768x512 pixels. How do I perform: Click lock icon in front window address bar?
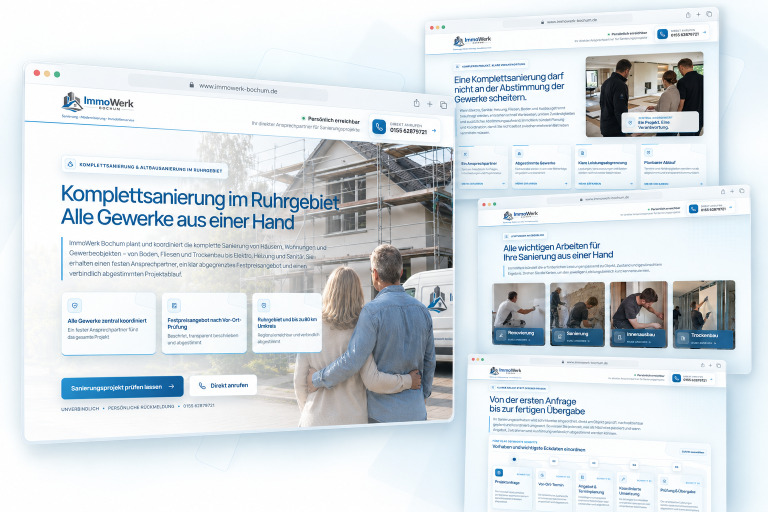[x=192, y=84]
